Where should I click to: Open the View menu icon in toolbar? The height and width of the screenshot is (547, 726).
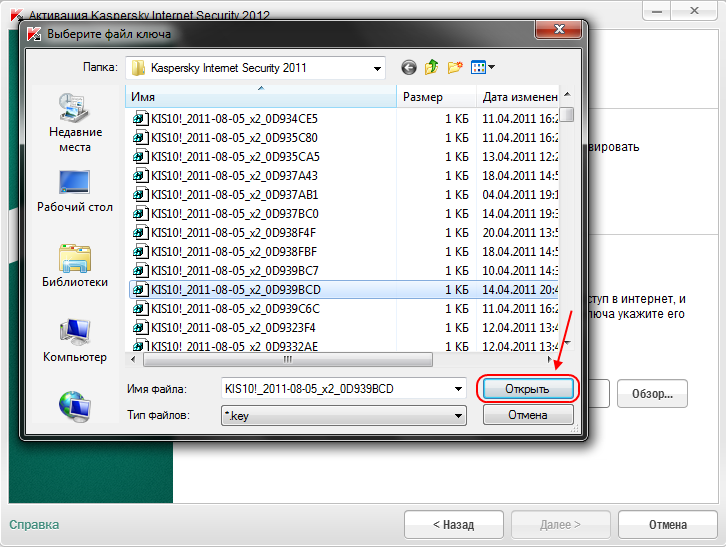tap(483, 68)
